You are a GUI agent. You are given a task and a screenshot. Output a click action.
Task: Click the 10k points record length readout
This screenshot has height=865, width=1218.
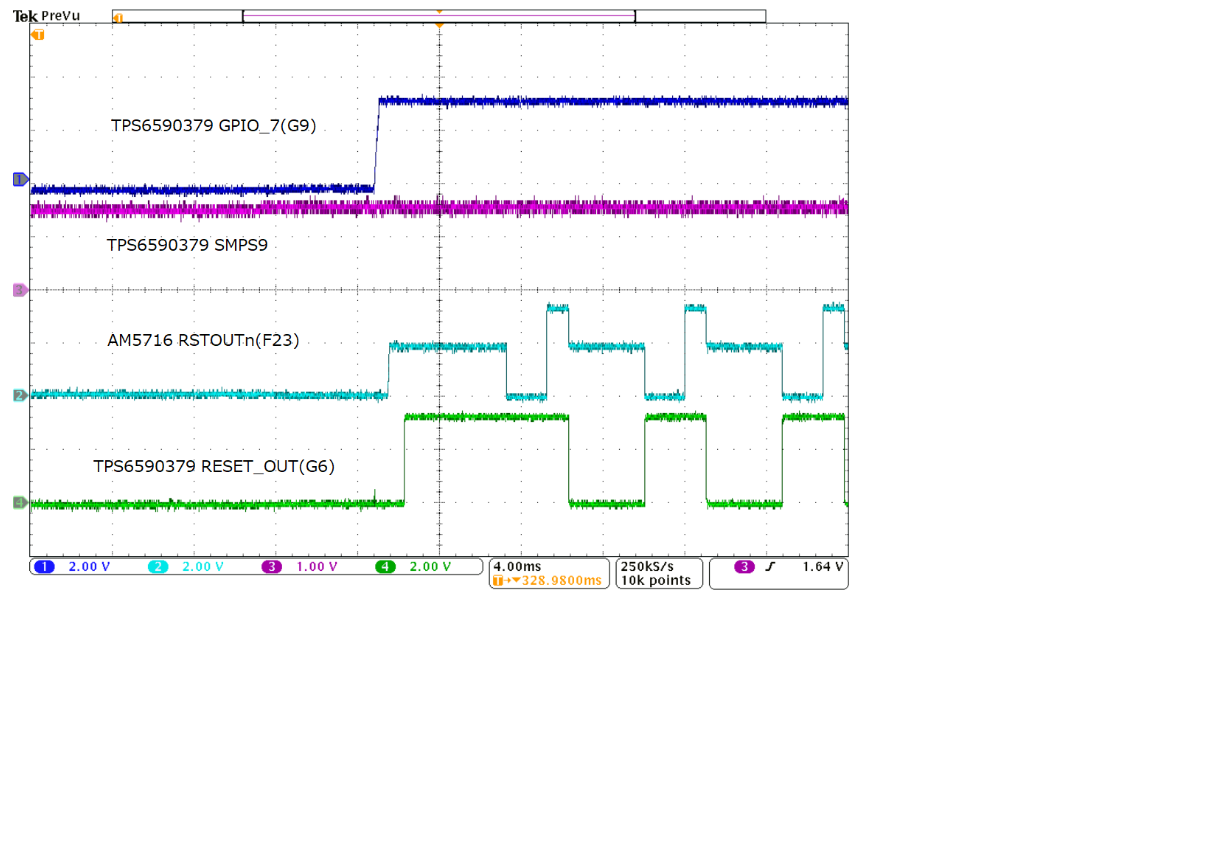coord(655,580)
